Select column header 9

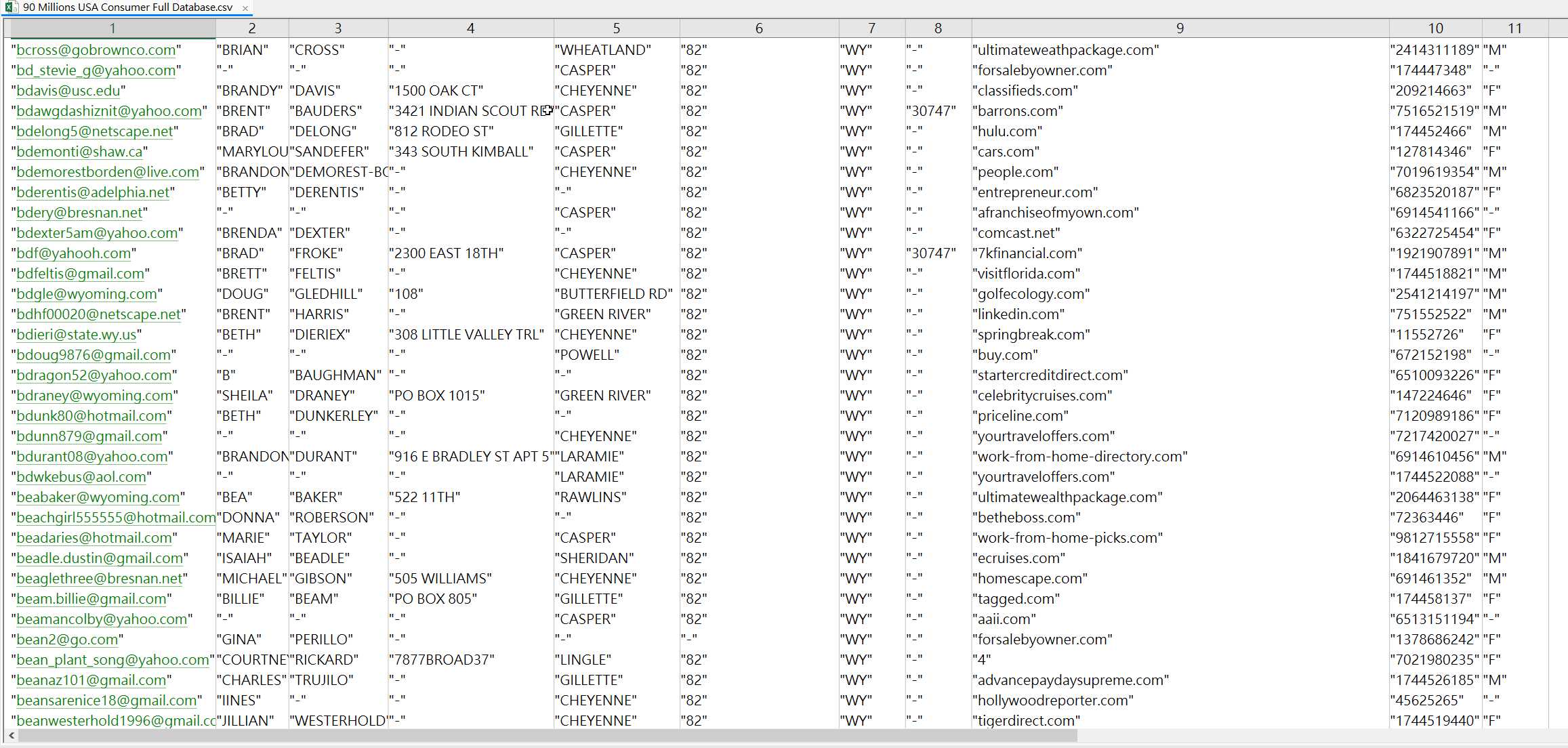point(1180,28)
